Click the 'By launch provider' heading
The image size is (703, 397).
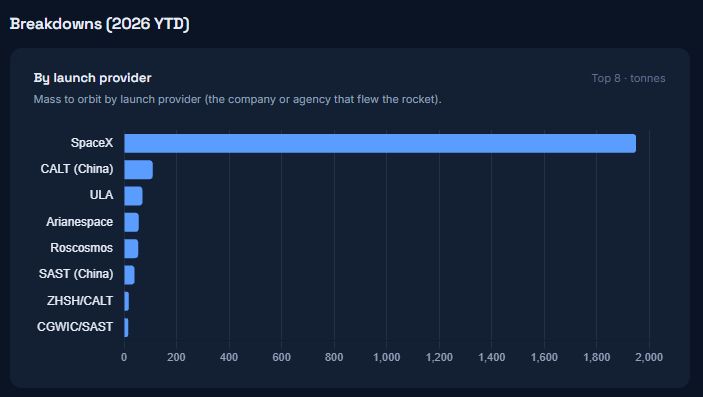[x=92, y=78]
